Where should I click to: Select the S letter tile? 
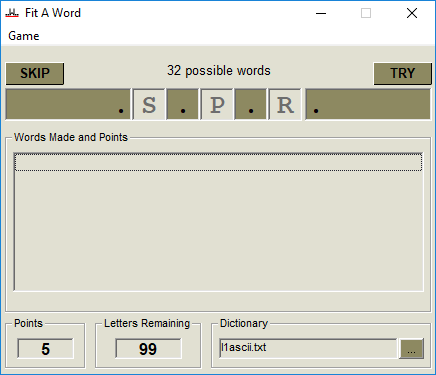coord(149,105)
